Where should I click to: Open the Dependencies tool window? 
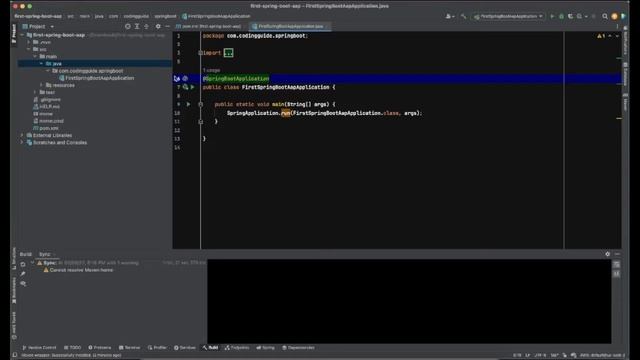click(x=298, y=348)
